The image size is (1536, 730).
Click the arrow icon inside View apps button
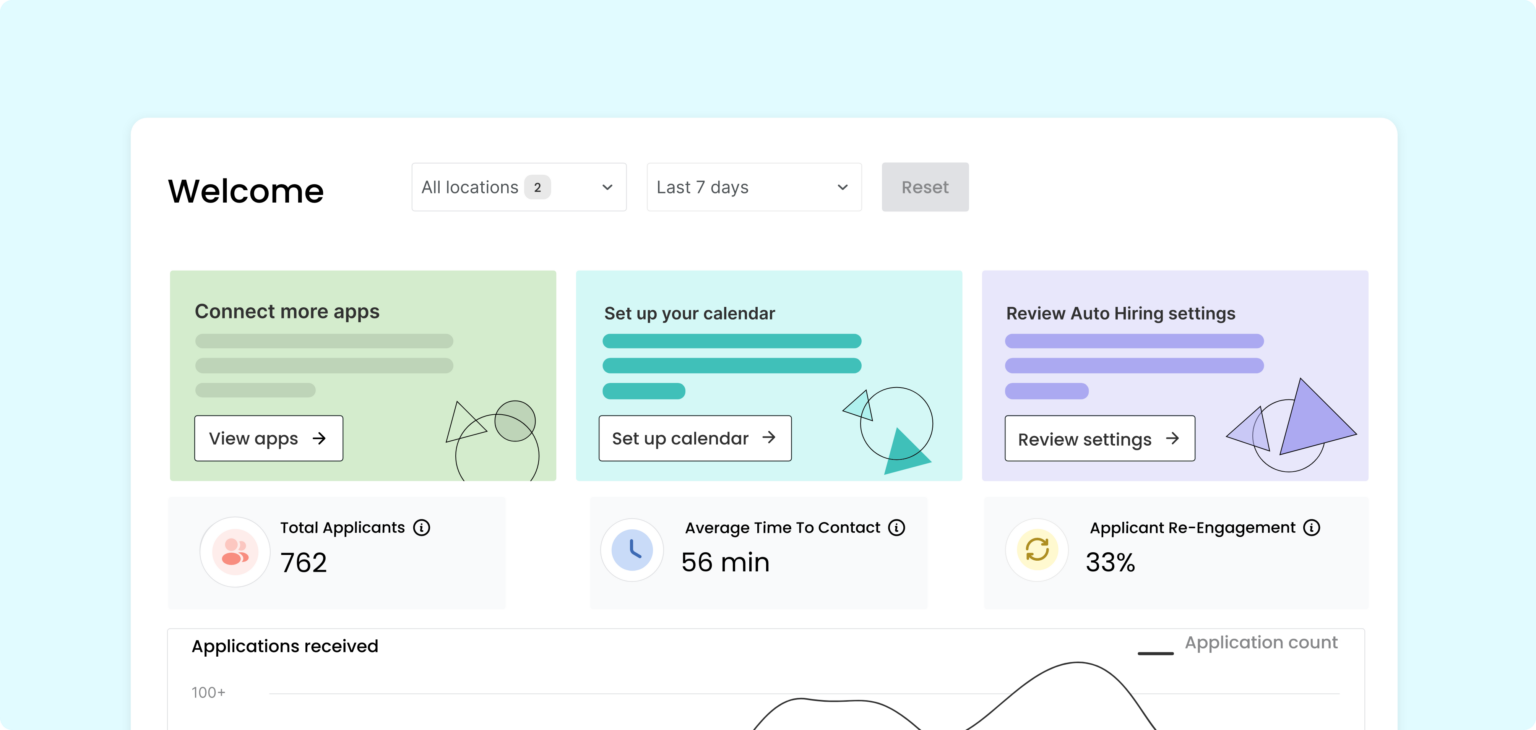(322, 438)
